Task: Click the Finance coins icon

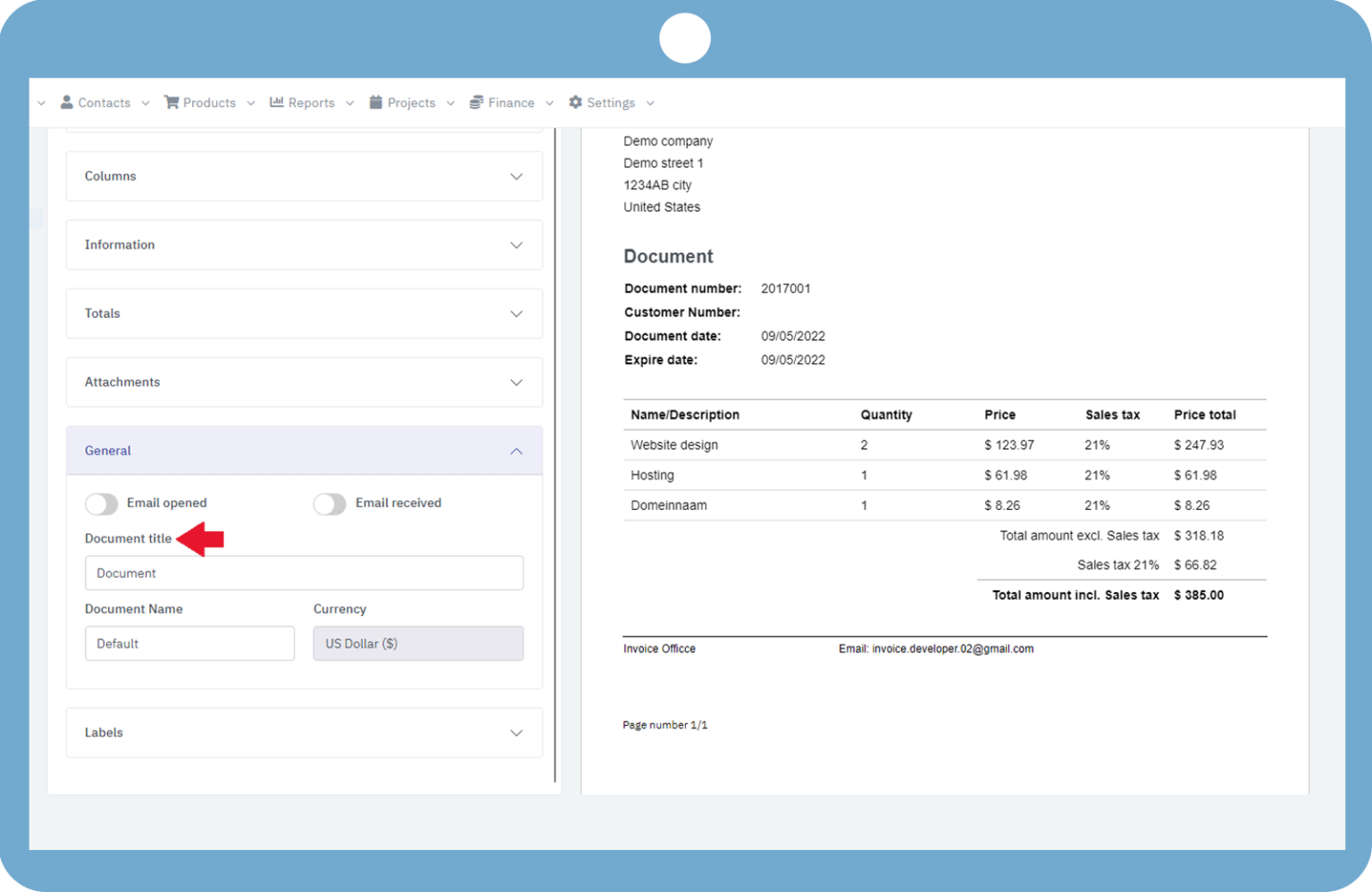Action: [x=477, y=103]
